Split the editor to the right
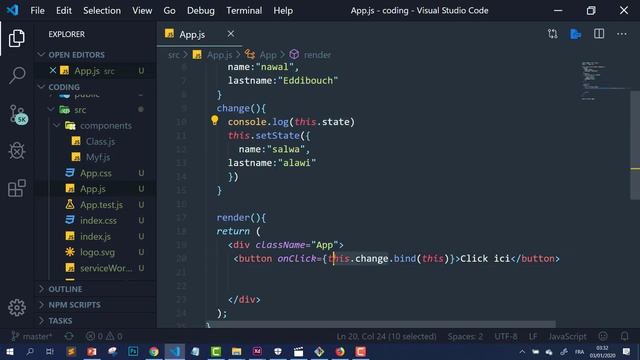The image size is (640, 360). 599,34
